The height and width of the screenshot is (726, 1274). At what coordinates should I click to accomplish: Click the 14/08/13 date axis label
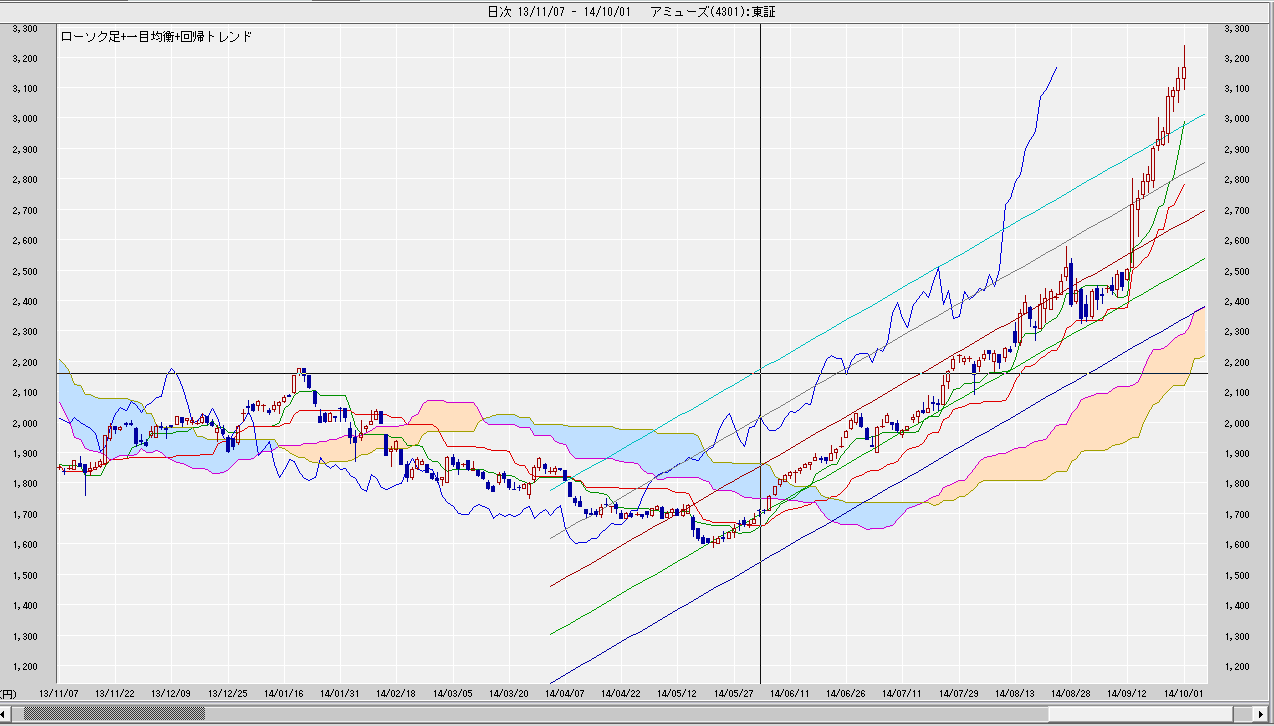pos(1015,692)
